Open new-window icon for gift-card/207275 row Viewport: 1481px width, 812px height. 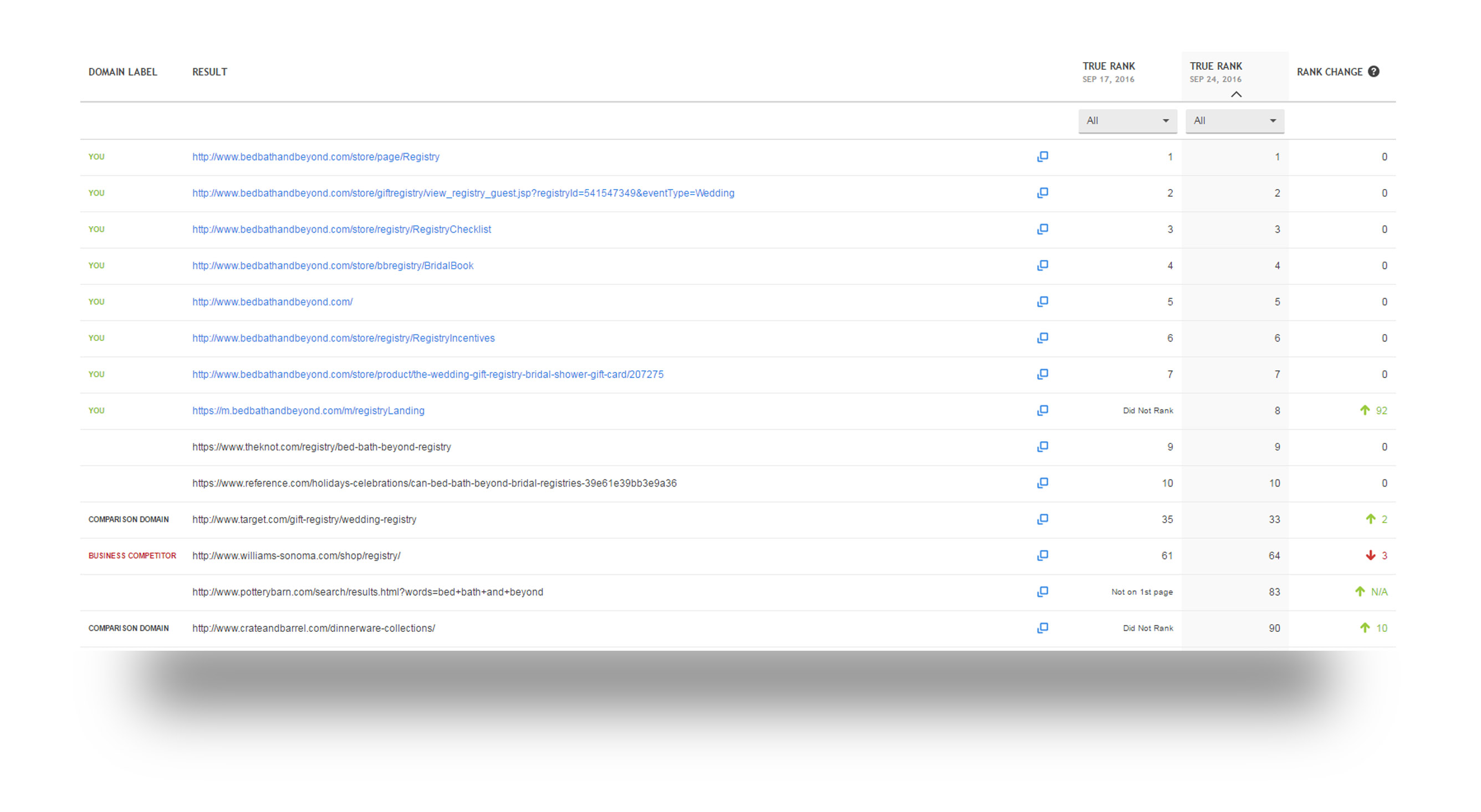point(1043,374)
